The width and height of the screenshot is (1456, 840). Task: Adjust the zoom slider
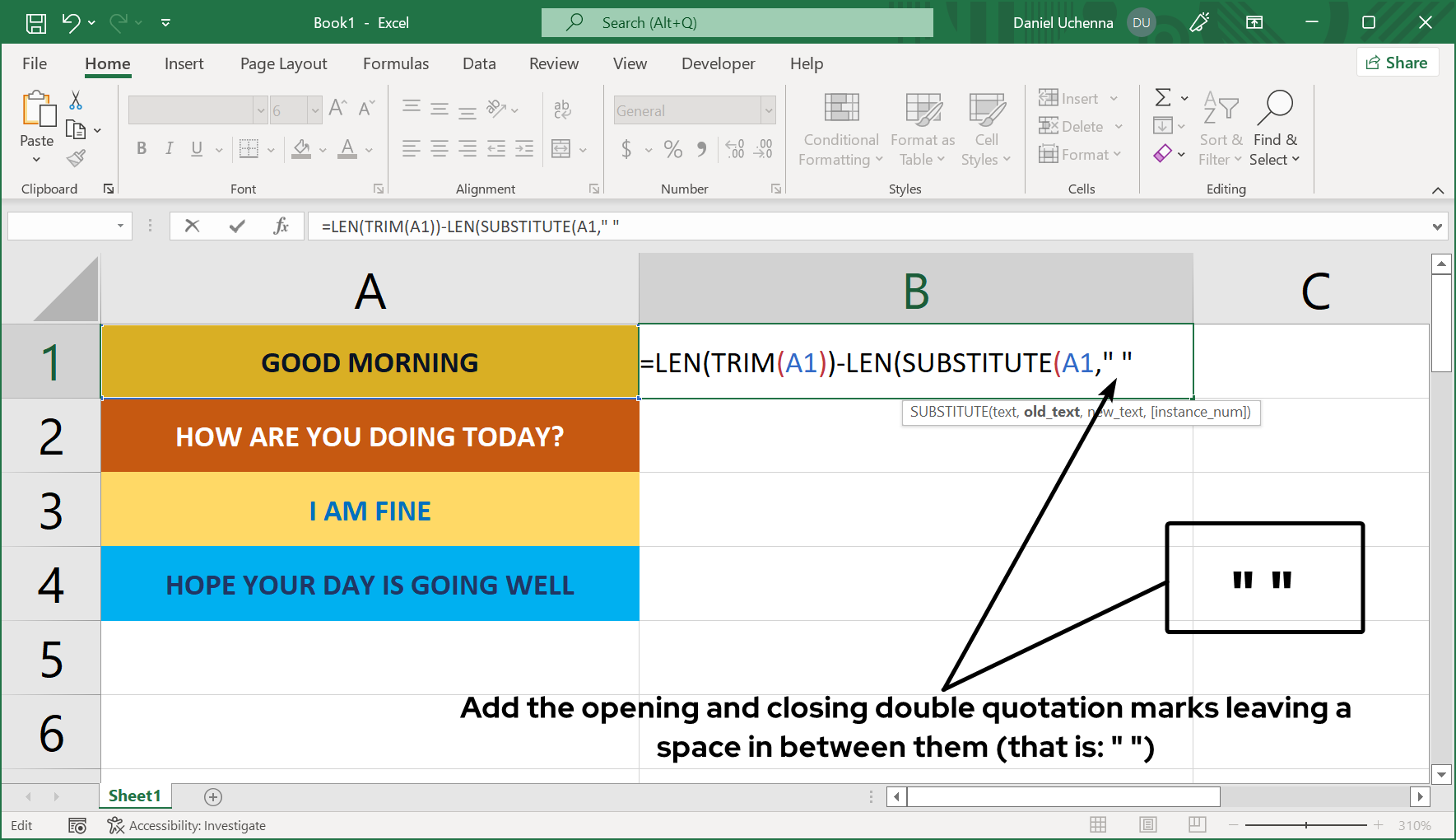tap(1305, 824)
